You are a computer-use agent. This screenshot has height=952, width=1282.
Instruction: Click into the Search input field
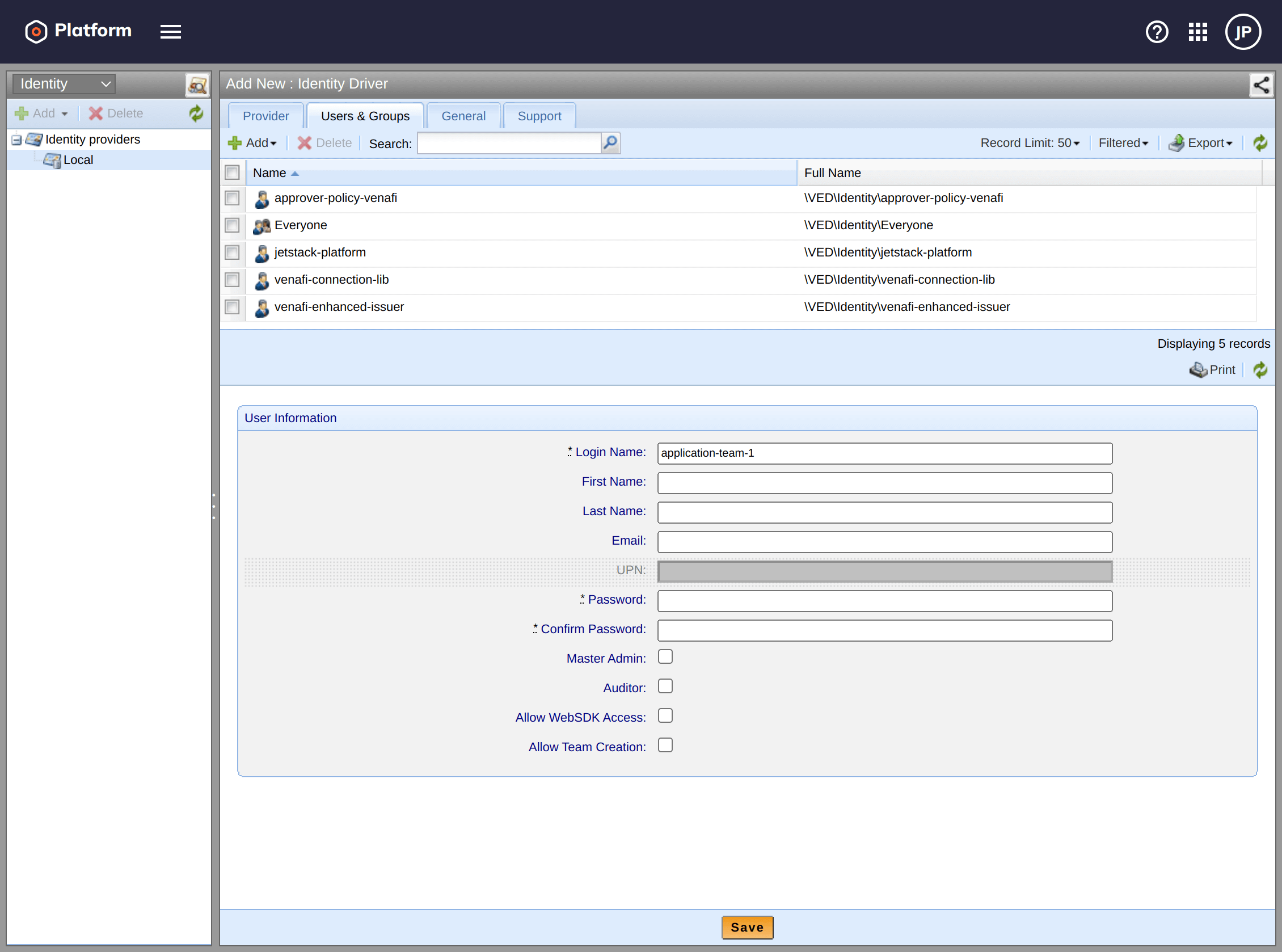(x=509, y=143)
